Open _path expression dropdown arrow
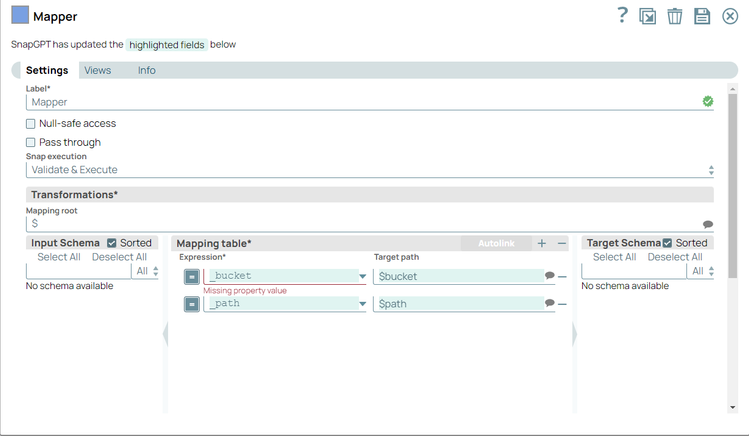 pyautogui.click(x=362, y=304)
